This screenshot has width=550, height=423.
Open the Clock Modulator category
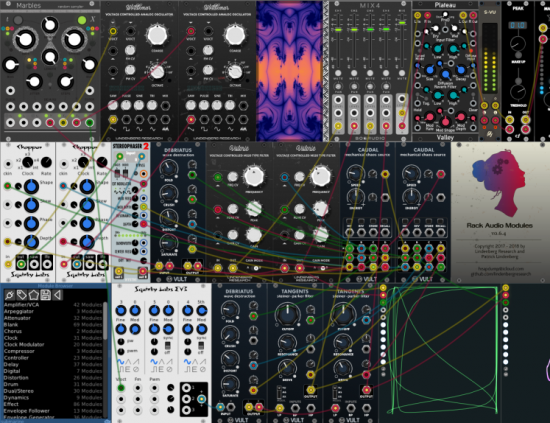(x=53, y=344)
